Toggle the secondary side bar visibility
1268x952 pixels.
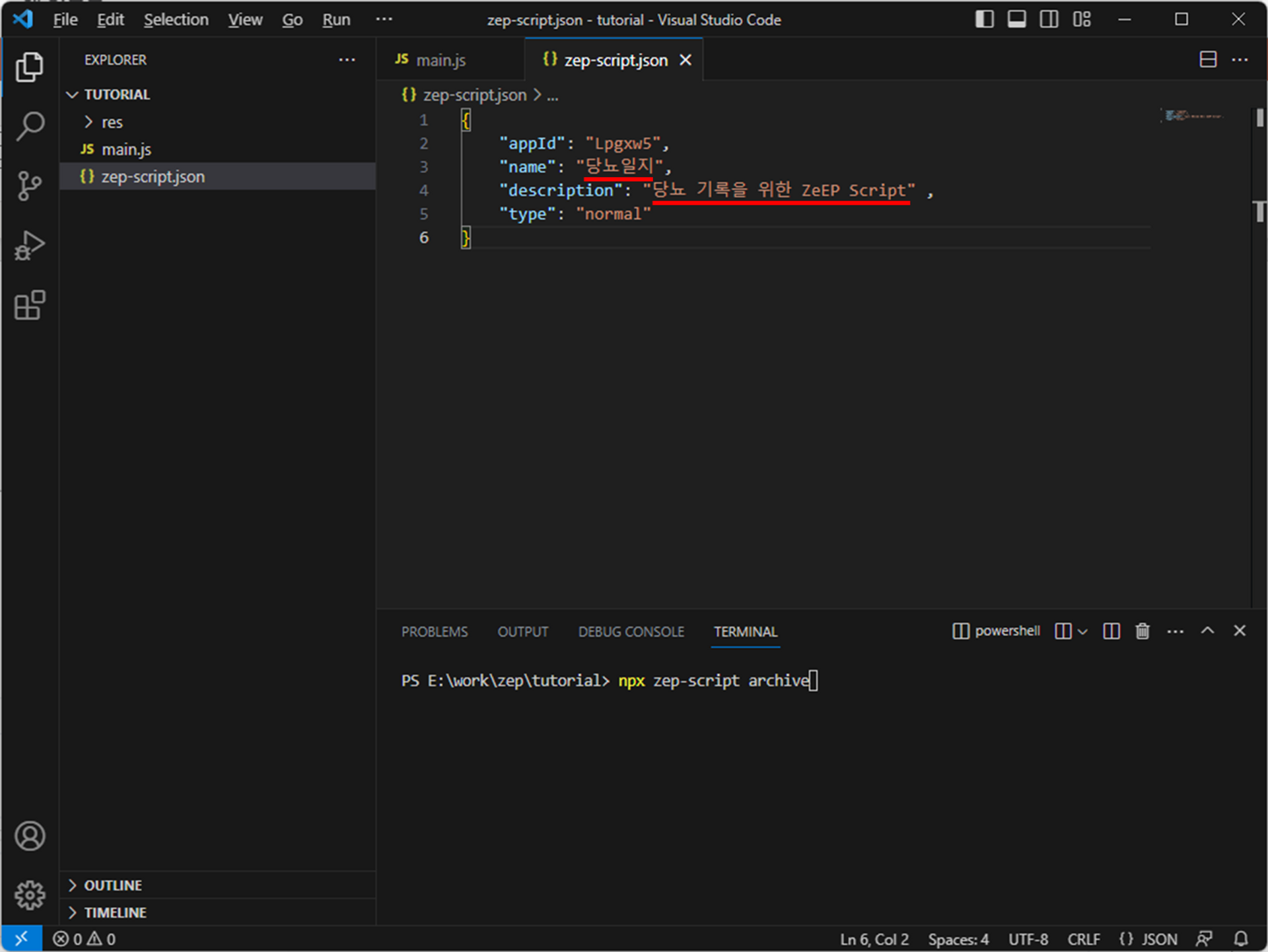click(x=1049, y=19)
